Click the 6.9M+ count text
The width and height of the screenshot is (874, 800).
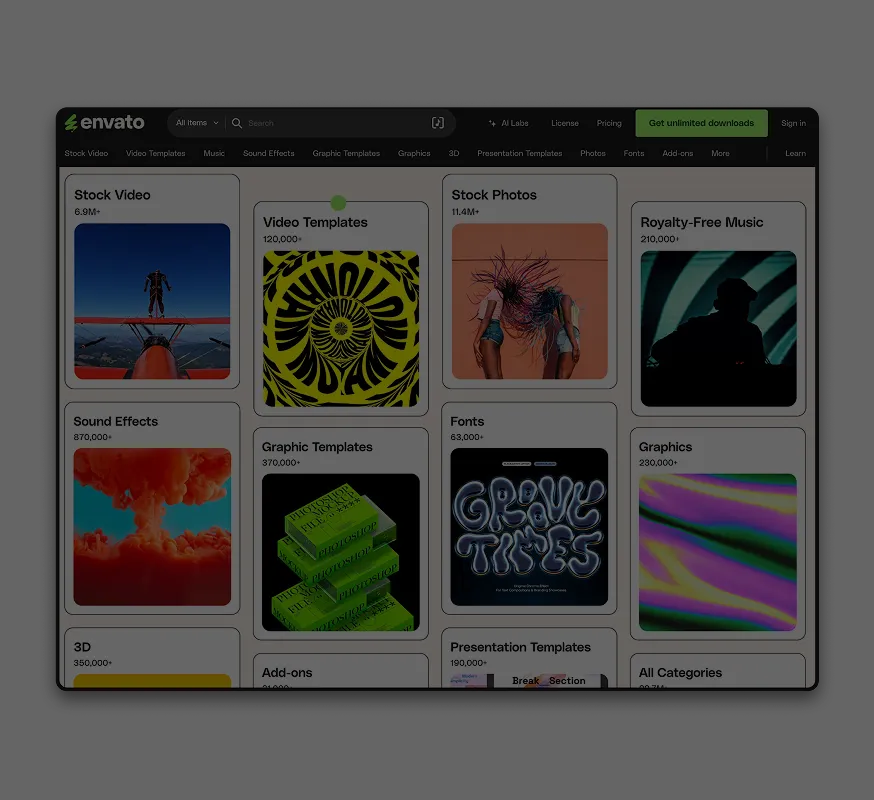[x=87, y=212]
